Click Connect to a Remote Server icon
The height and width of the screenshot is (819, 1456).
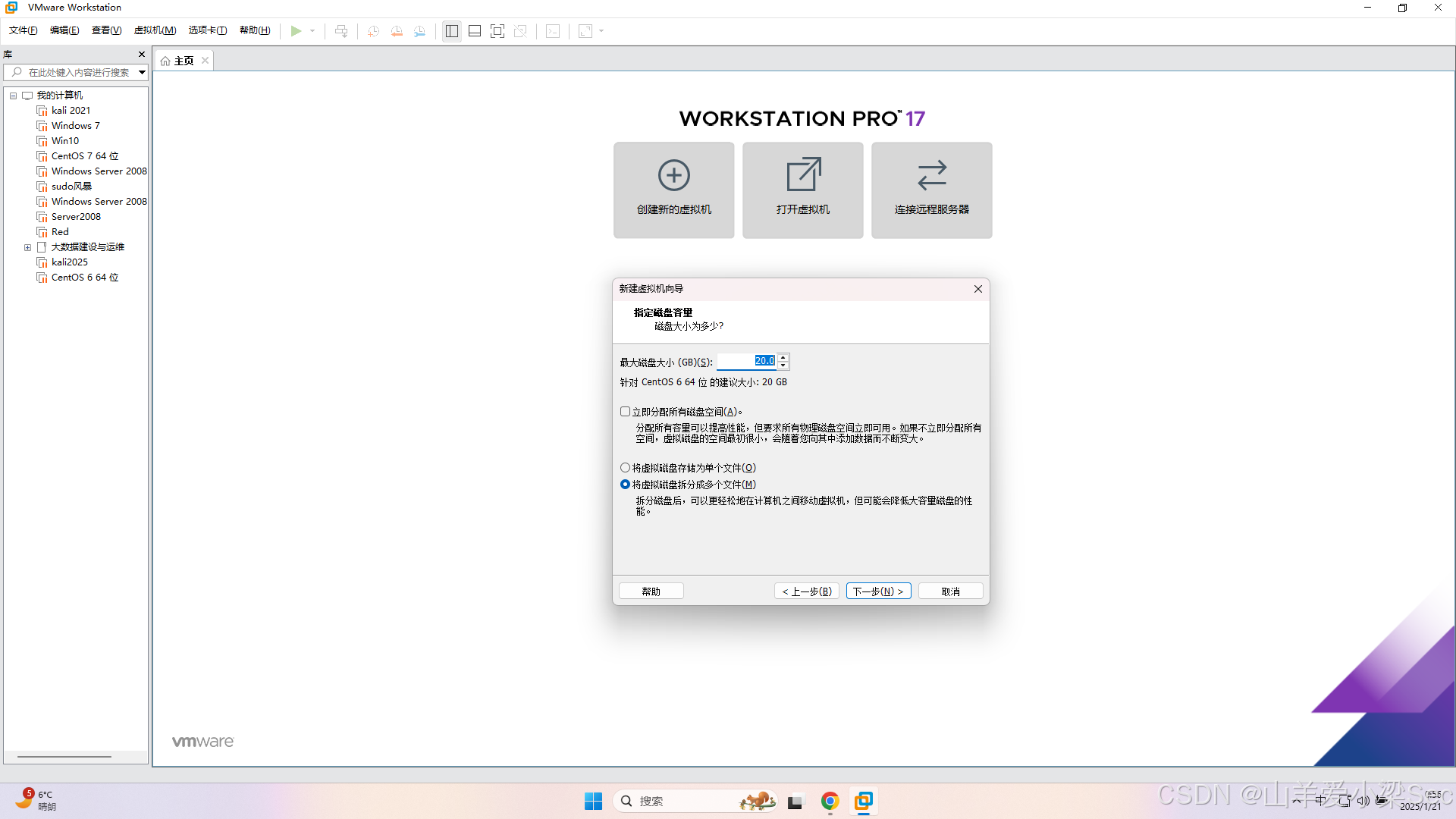coord(931,176)
